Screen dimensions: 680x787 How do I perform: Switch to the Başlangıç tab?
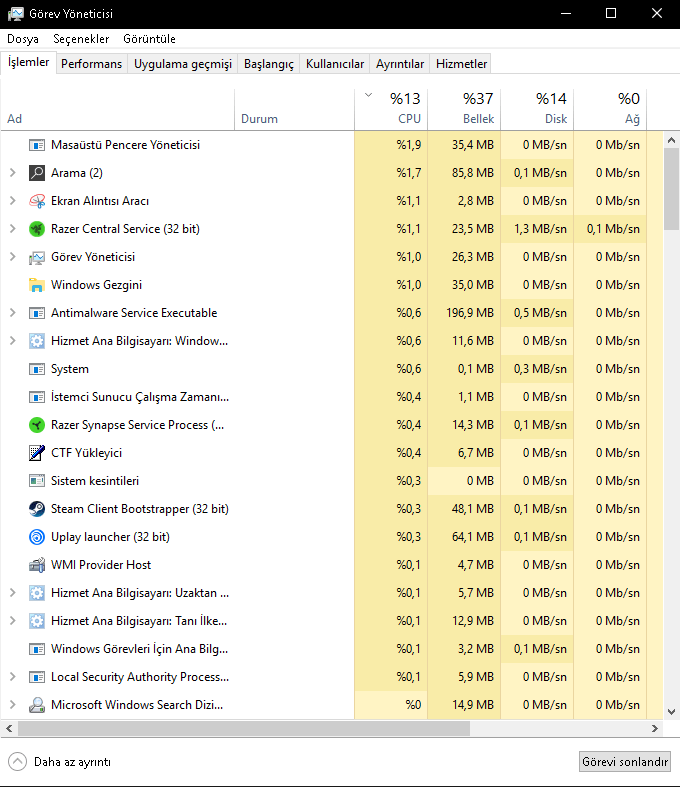pos(268,64)
